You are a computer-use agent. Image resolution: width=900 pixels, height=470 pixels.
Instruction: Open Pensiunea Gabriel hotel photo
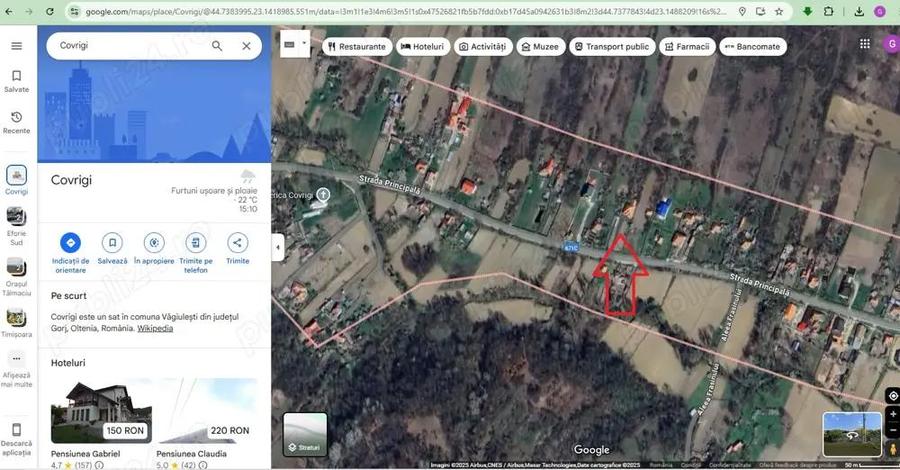pos(101,410)
